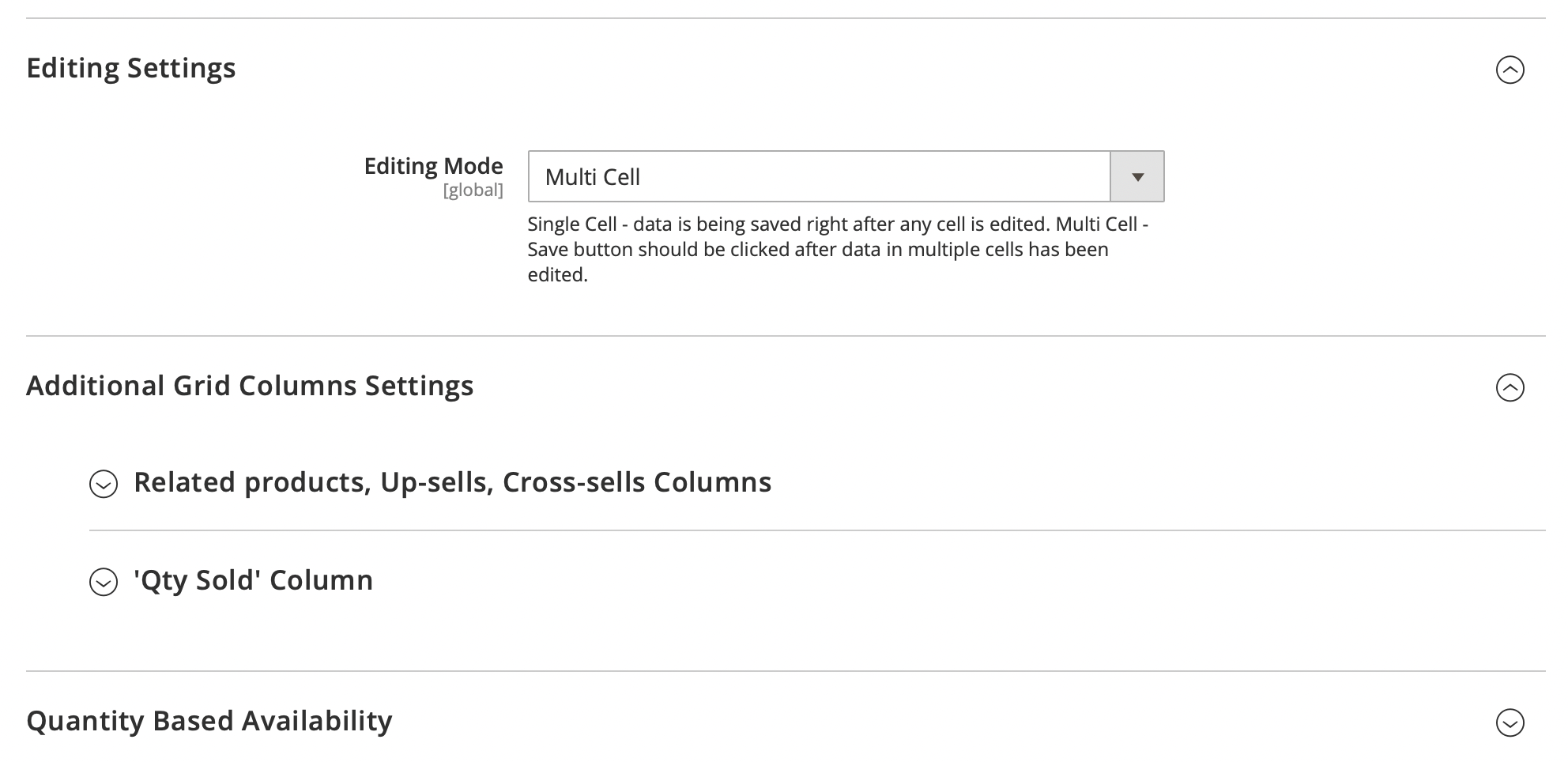Open Quantity Based Availability via its chevron icon
The width and height of the screenshot is (1568, 762).
[1510, 722]
